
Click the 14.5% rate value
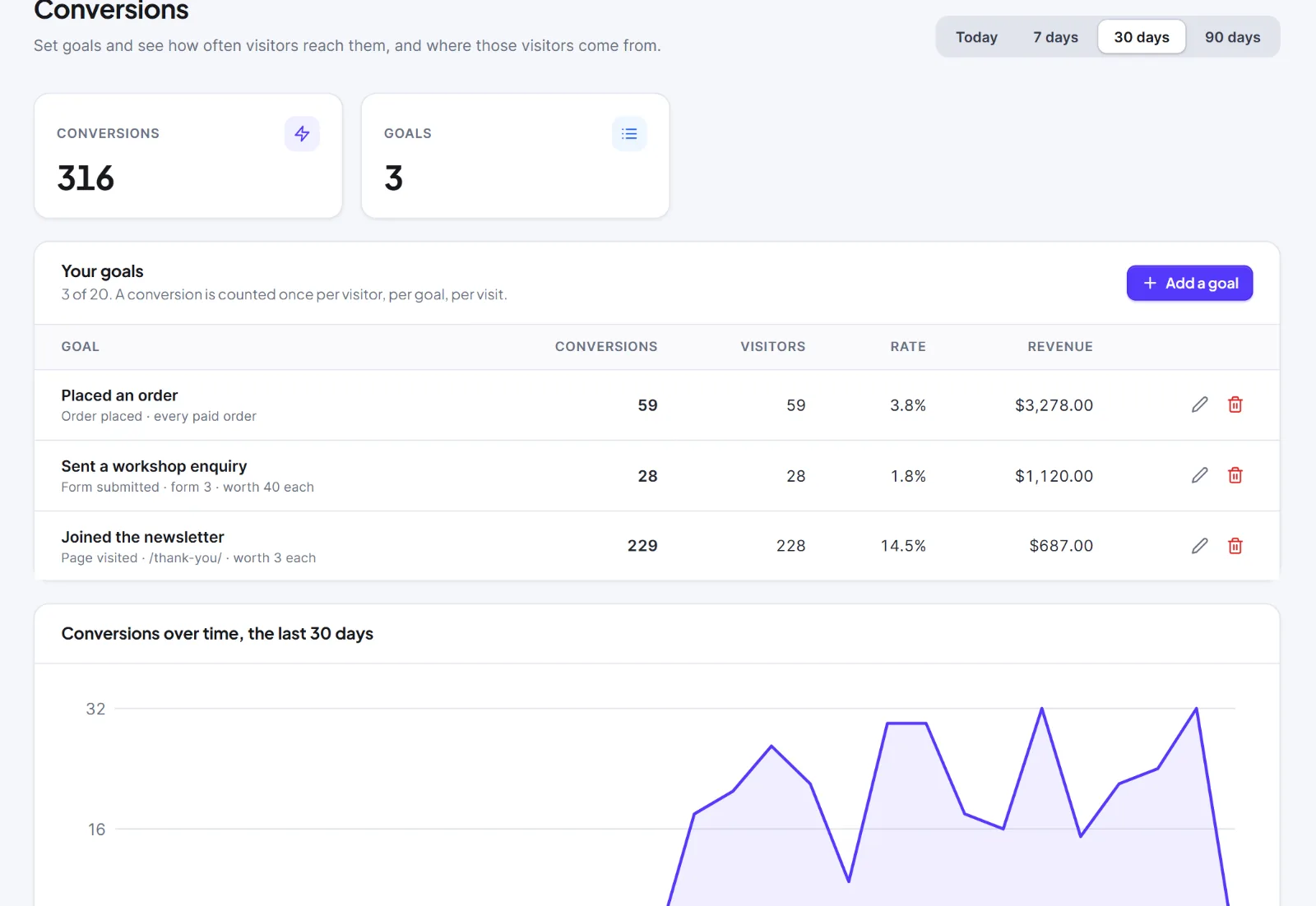point(903,546)
